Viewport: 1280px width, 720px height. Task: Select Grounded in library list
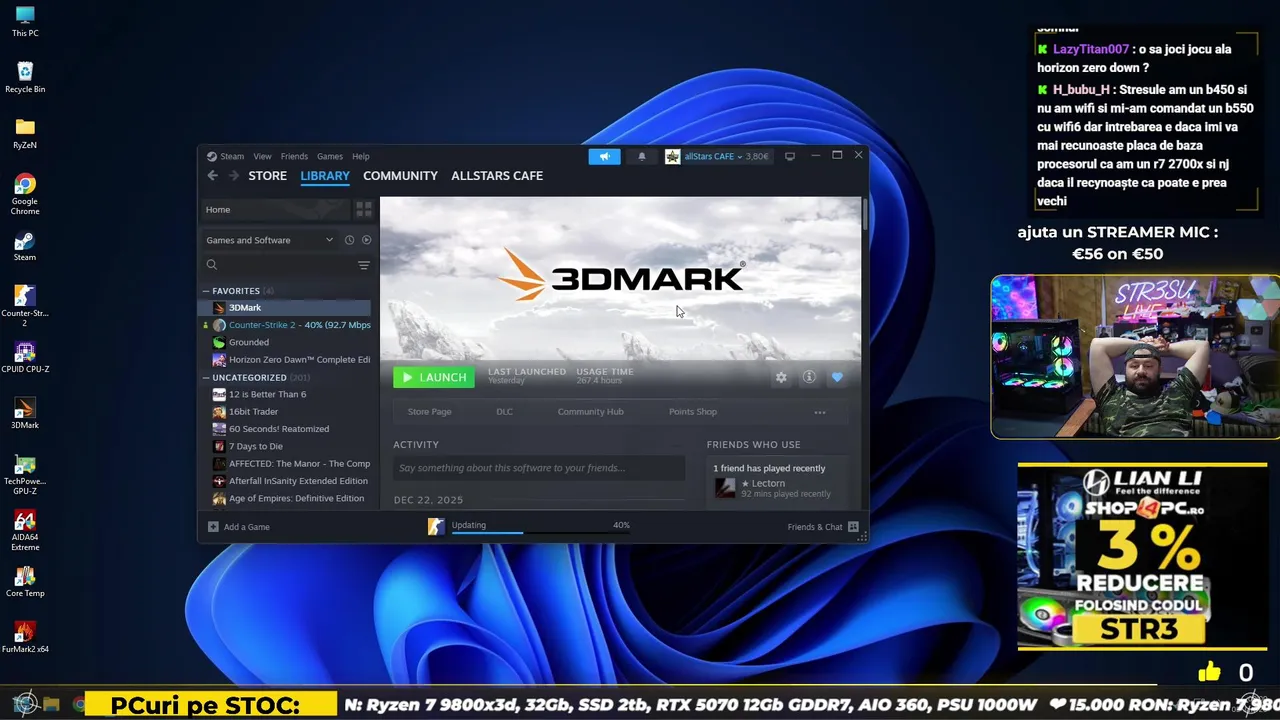(286, 342)
